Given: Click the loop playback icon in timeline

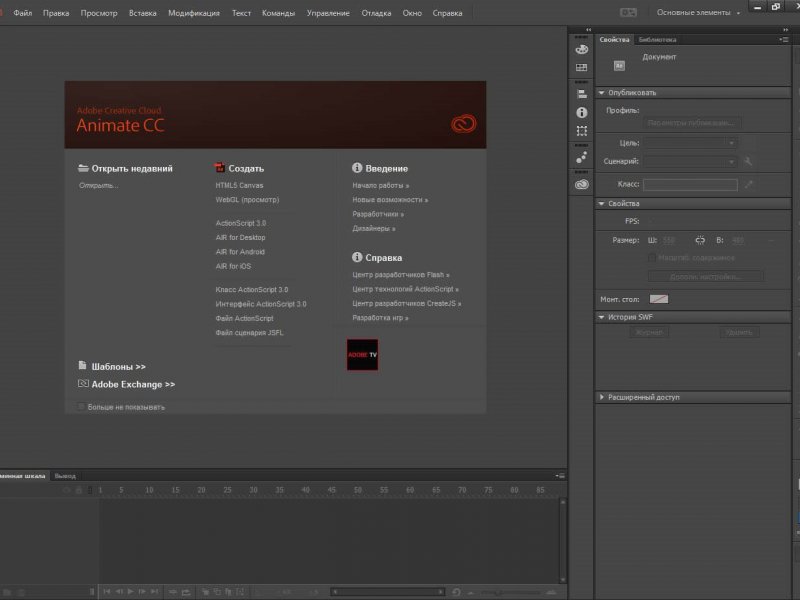Looking at the screenshot, I should pyautogui.click(x=186, y=592).
